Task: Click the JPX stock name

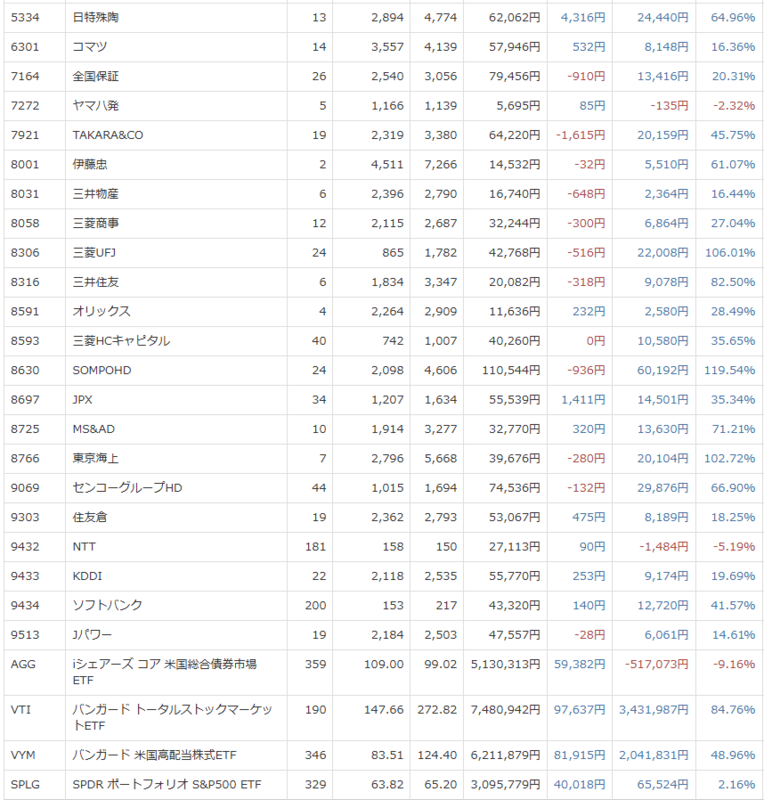Action: [x=82, y=399]
